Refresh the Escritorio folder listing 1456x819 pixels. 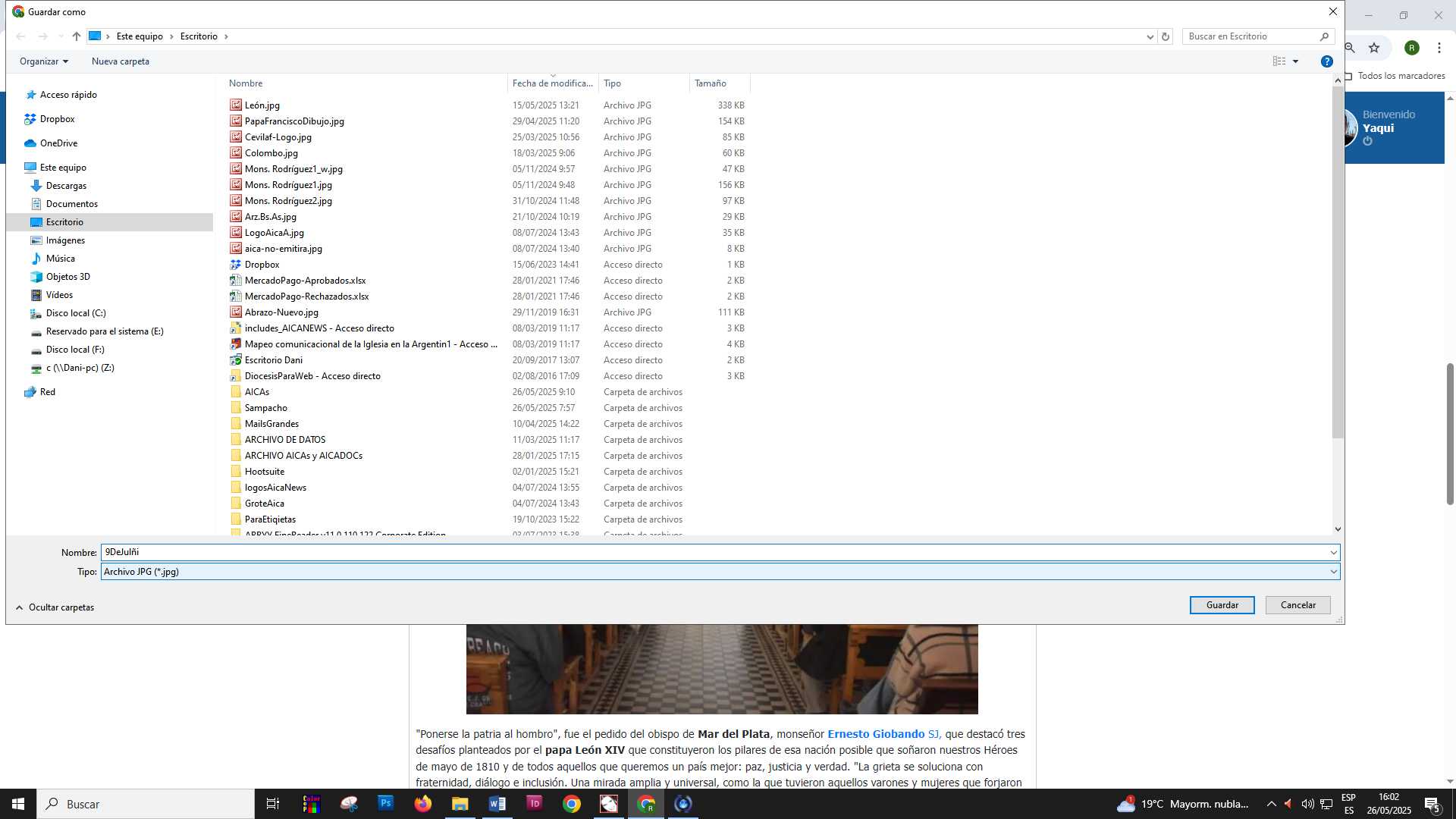(x=1166, y=36)
